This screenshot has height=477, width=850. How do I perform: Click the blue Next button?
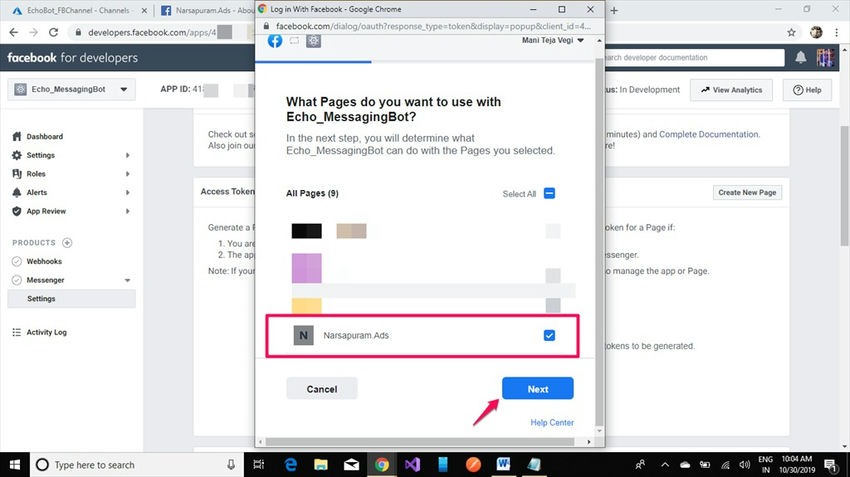pyautogui.click(x=537, y=389)
